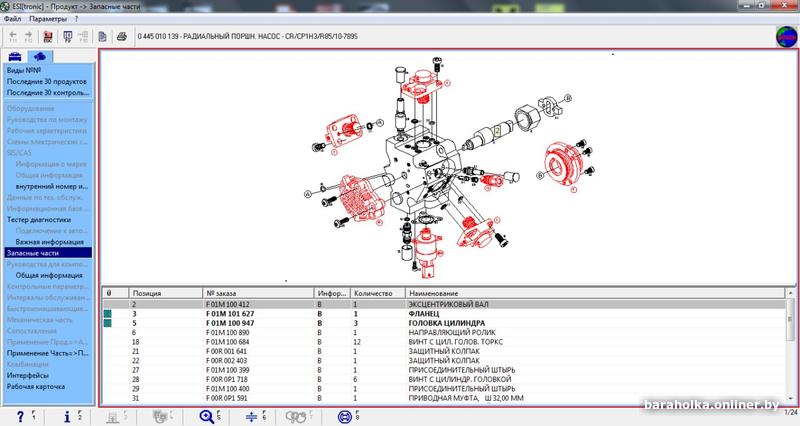Click the info F2 icon
Screen dimensions: 800x426
67,416
